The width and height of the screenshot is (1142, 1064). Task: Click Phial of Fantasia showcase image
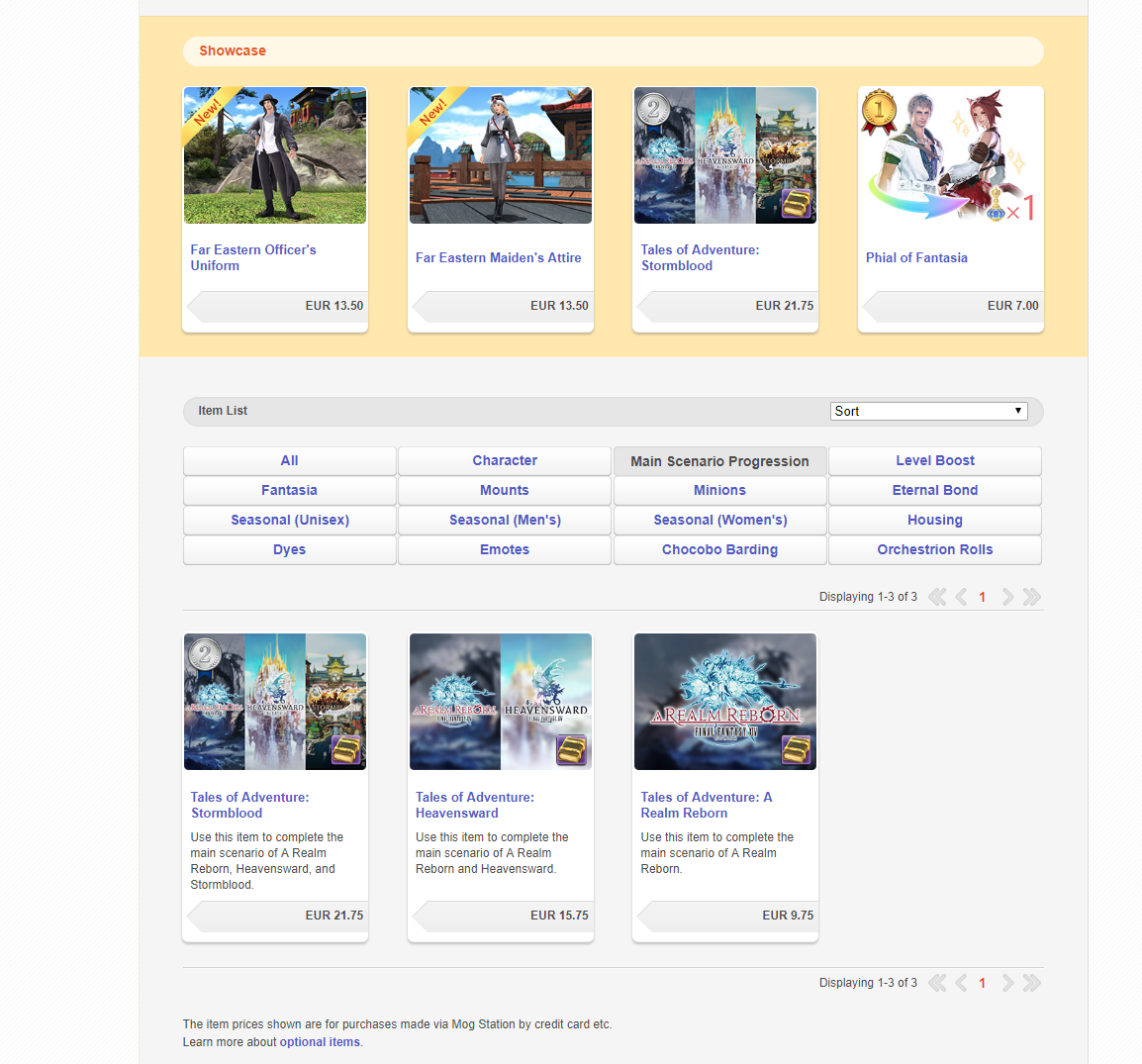click(950, 155)
